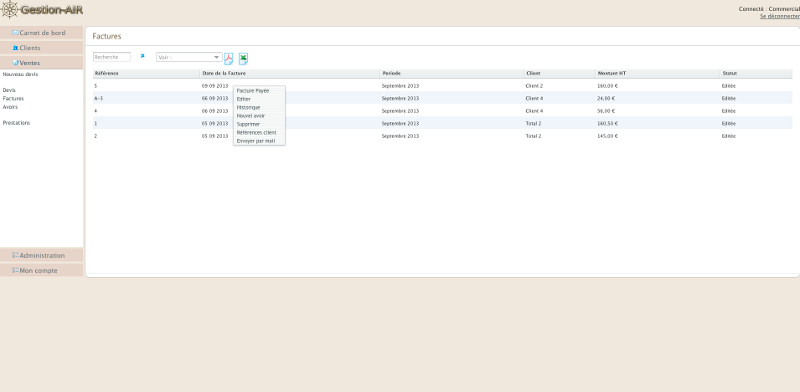Image resolution: width=800 pixels, height=392 pixels.
Task: Collapse the Ventes sidebar section
Action: click(x=41, y=63)
